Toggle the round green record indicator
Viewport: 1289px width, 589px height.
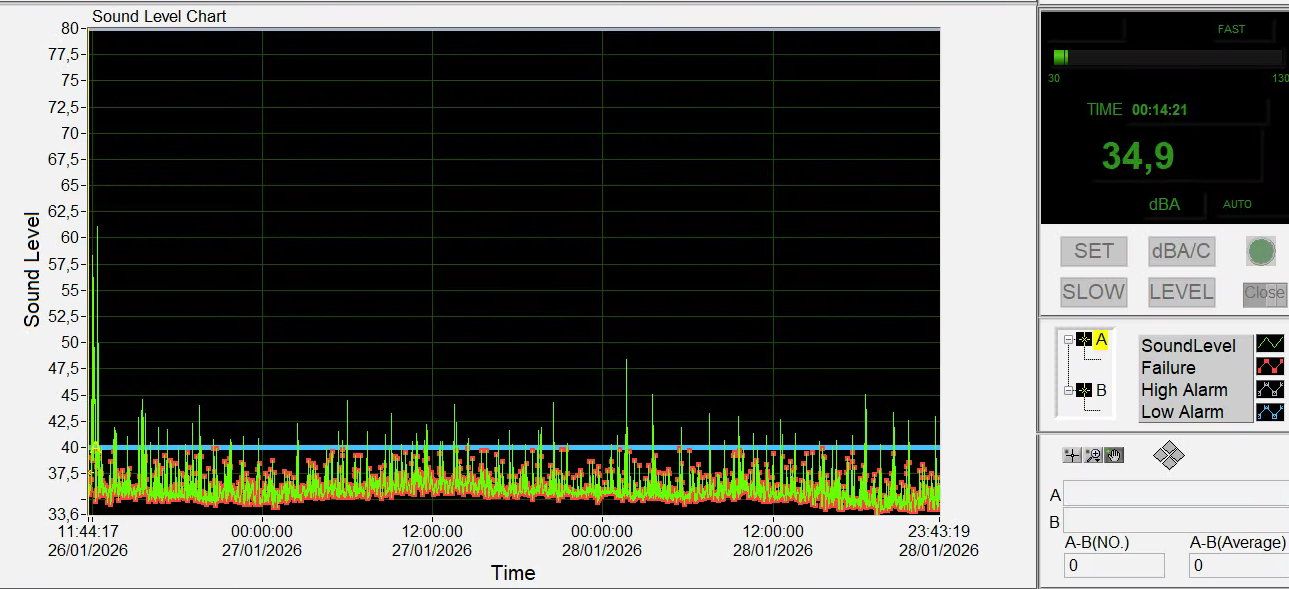[x=1261, y=251]
